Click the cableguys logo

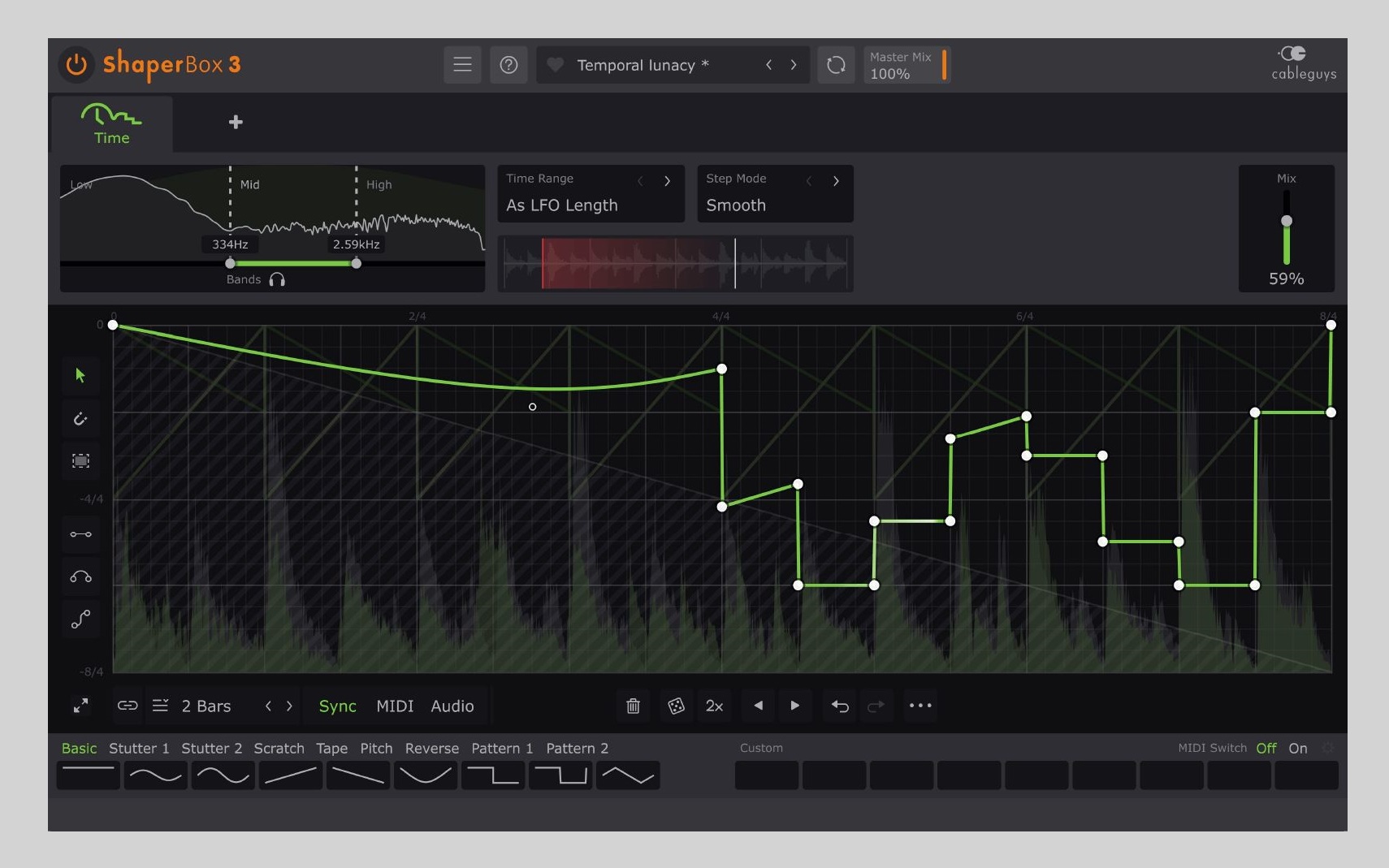pos(1303,63)
